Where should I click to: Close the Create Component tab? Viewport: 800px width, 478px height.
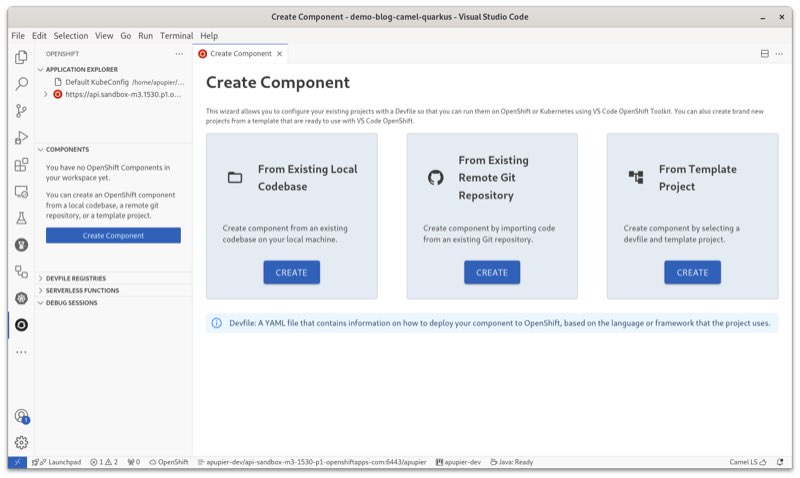tap(279, 54)
